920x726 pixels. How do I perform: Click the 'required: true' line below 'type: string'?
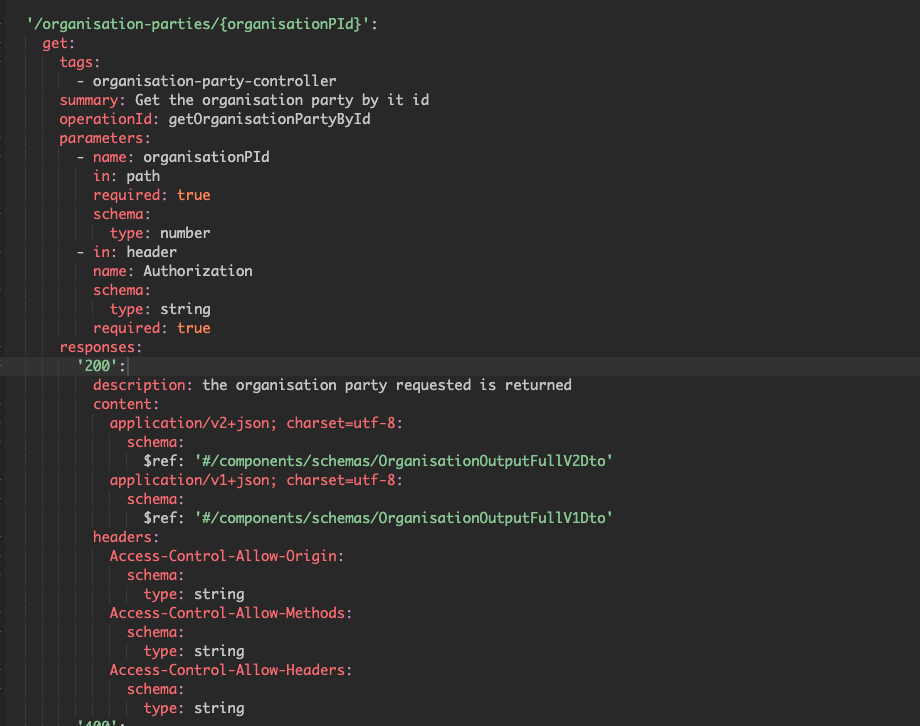[151, 328]
